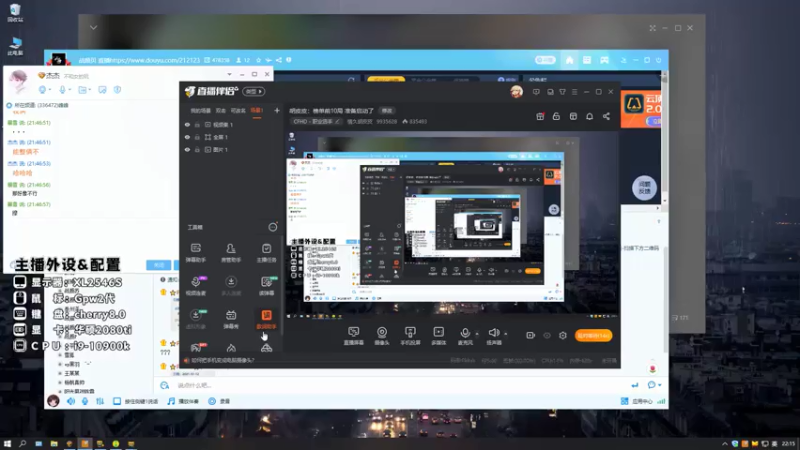This screenshot has width=800, height=450.
Task: Open the toolbox more-options circle icon
Action: (273, 227)
